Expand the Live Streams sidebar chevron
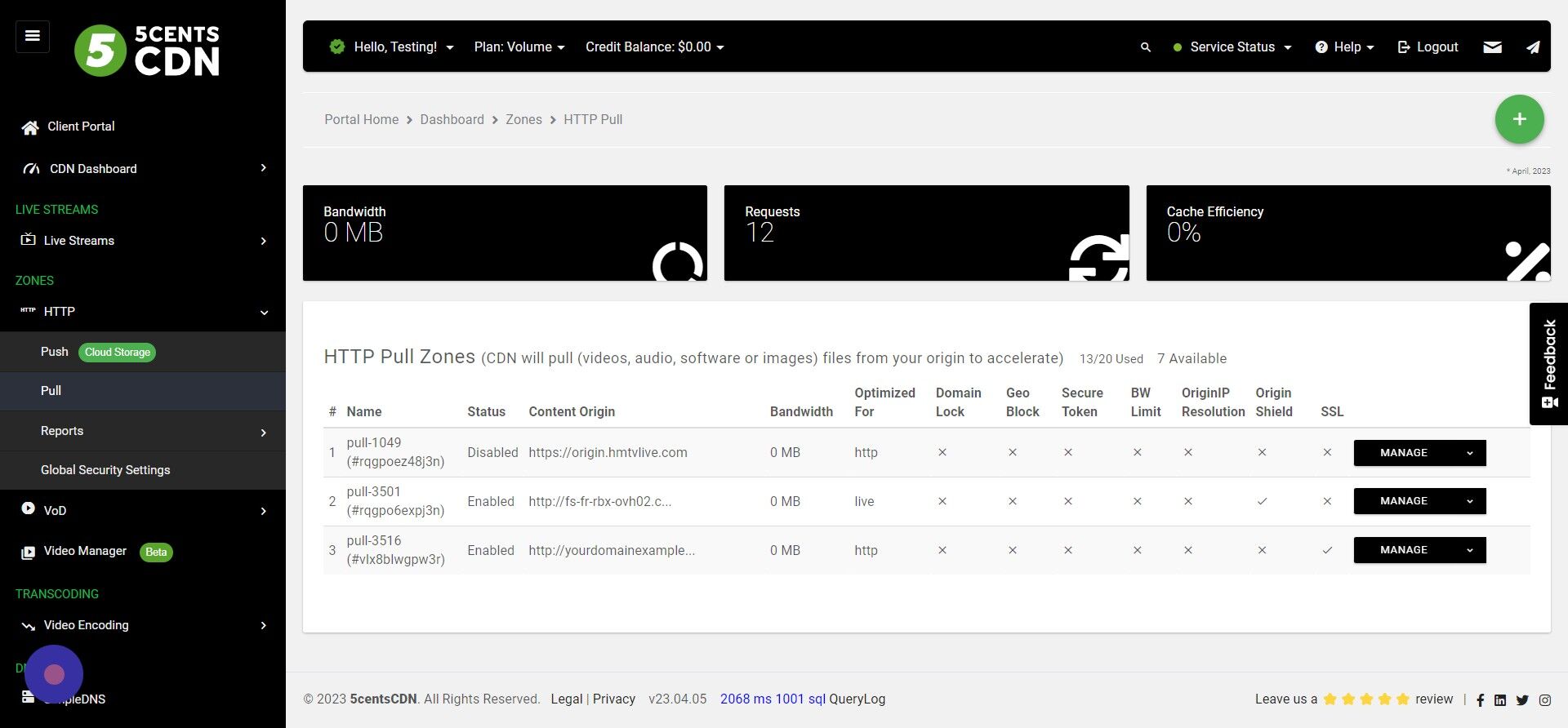 click(263, 241)
